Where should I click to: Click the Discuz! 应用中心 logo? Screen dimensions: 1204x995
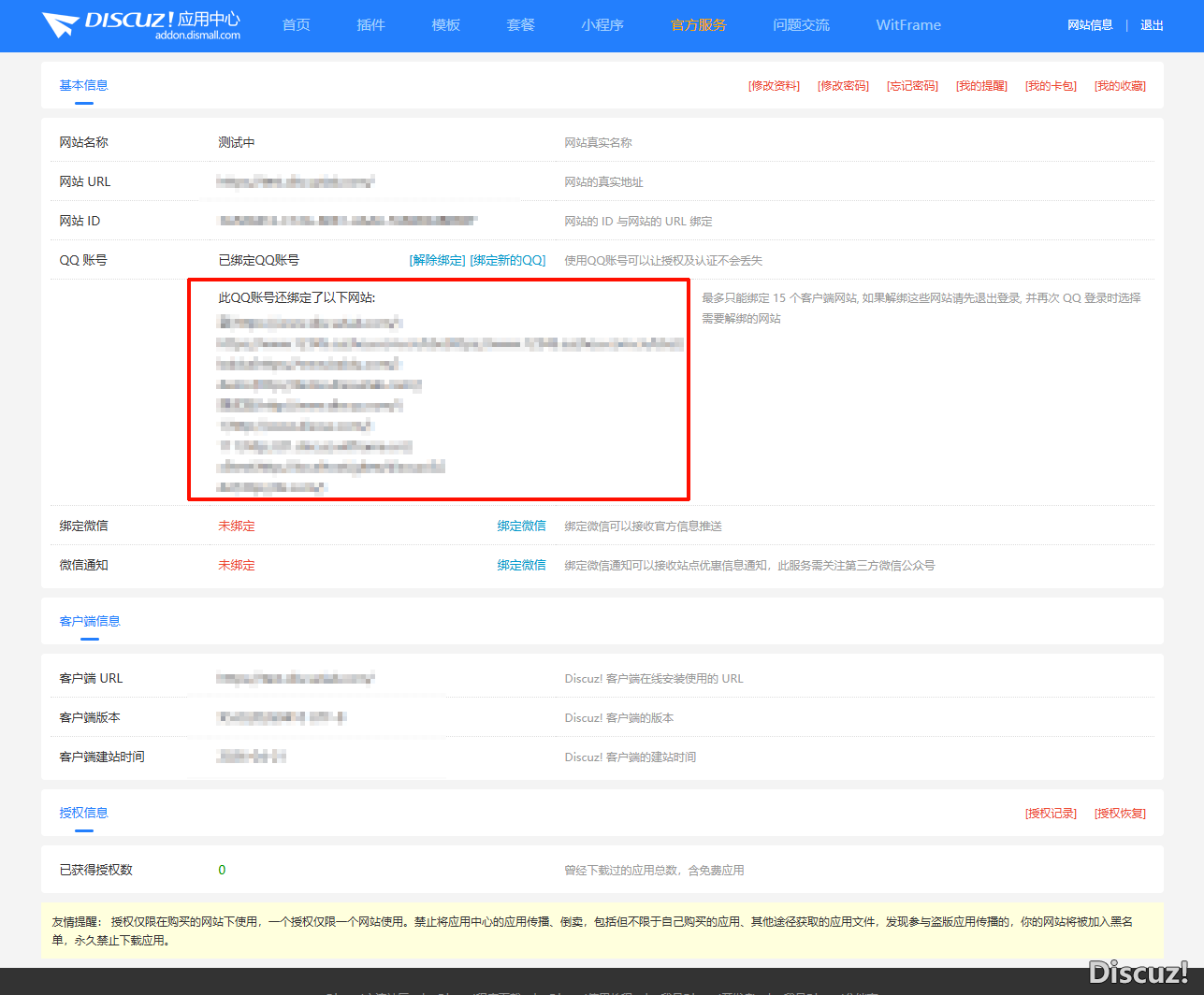point(141,25)
